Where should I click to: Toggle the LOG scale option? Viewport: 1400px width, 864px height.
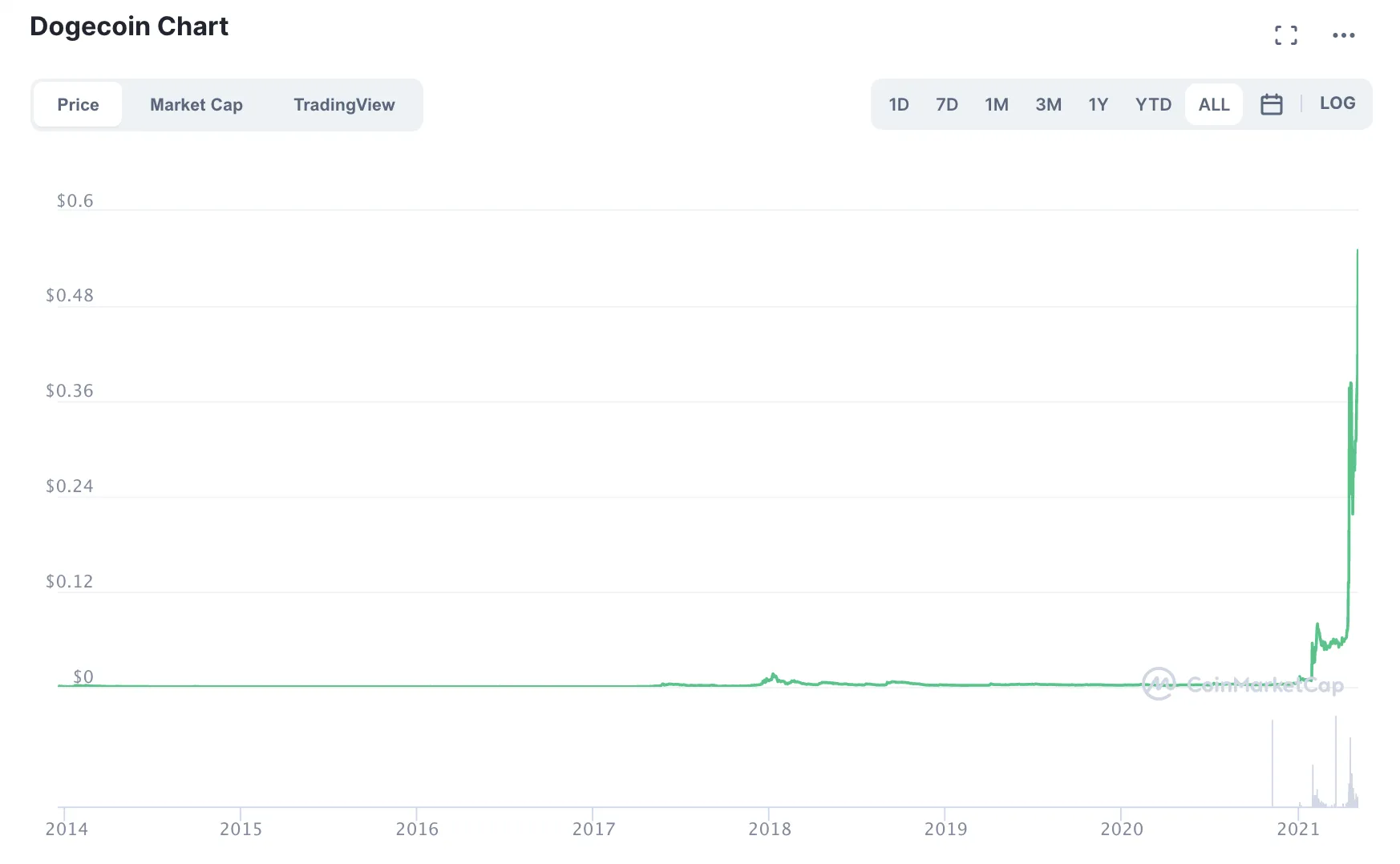coord(1337,103)
